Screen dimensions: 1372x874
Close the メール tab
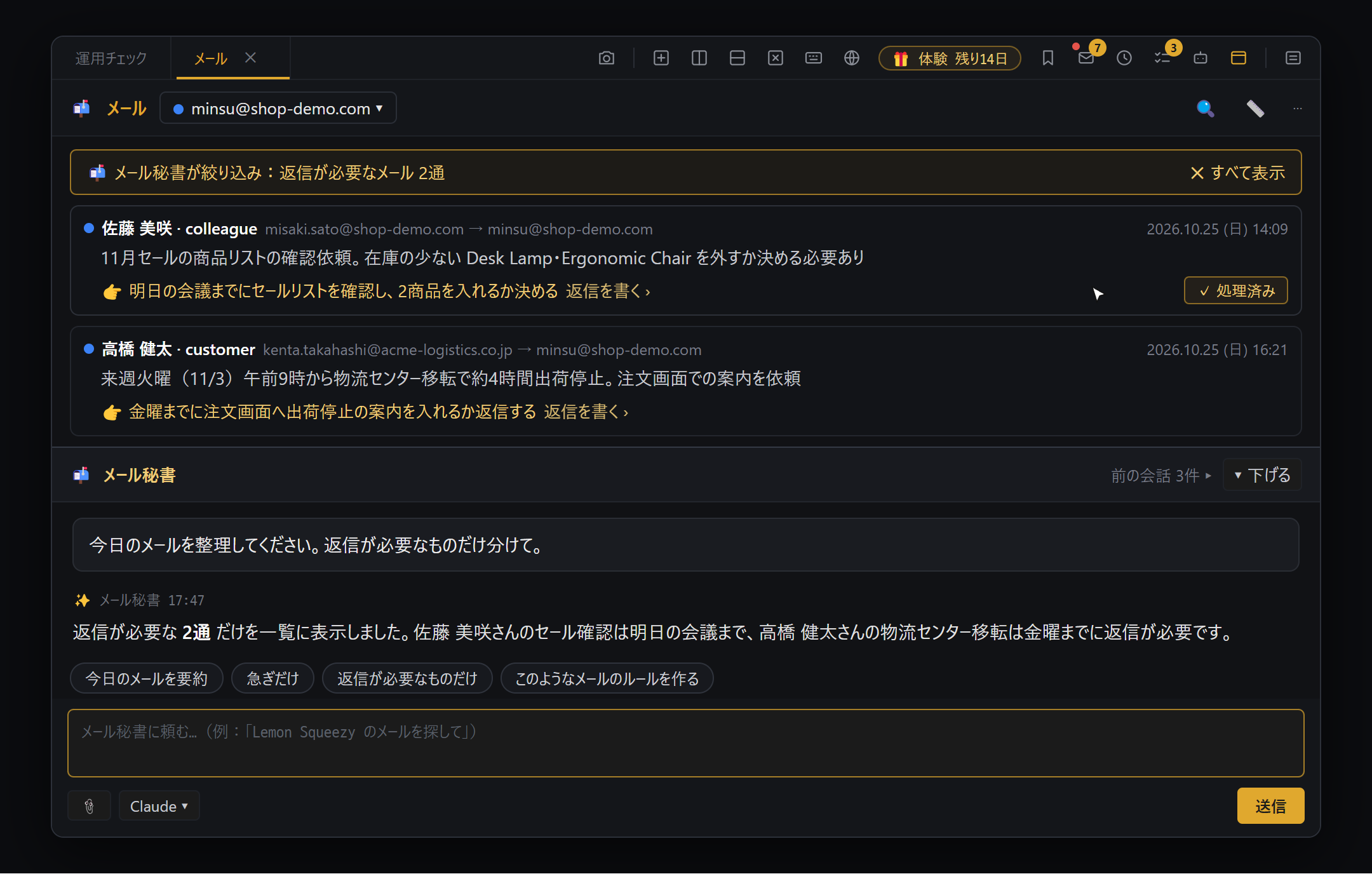(250, 58)
